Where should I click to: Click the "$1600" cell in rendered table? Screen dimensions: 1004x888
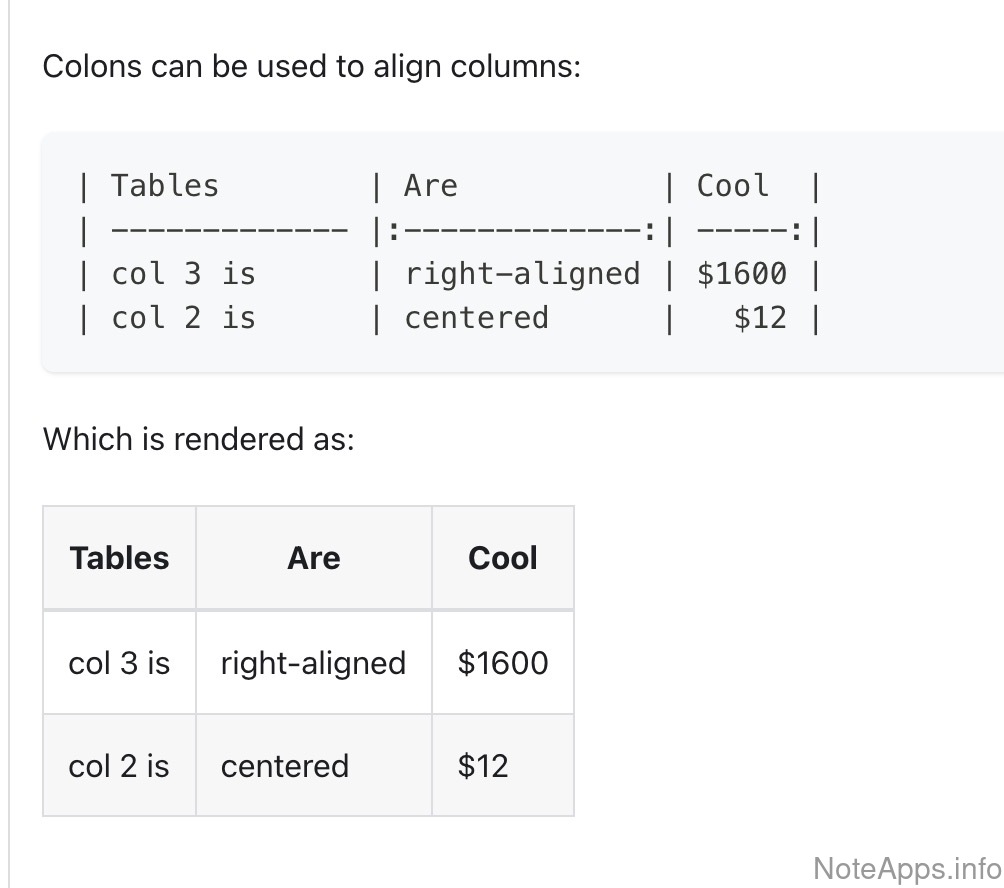(x=502, y=663)
